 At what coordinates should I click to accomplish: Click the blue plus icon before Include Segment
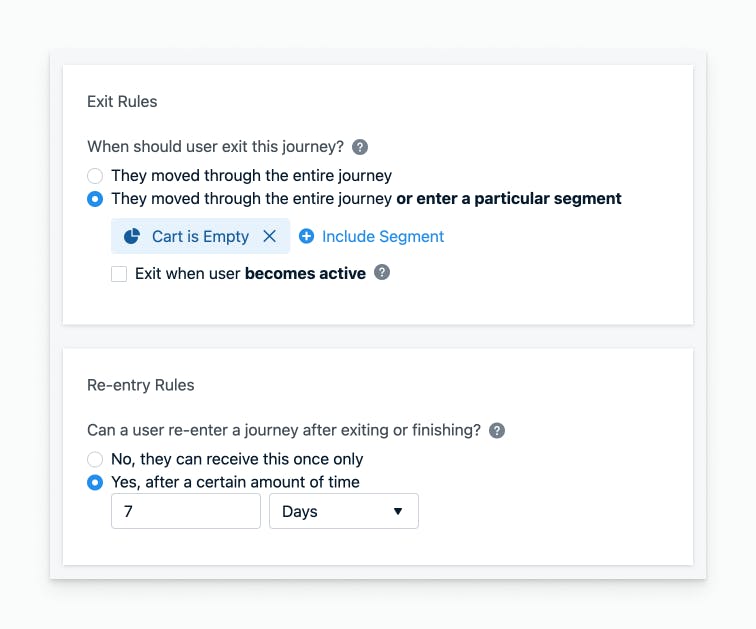point(306,236)
